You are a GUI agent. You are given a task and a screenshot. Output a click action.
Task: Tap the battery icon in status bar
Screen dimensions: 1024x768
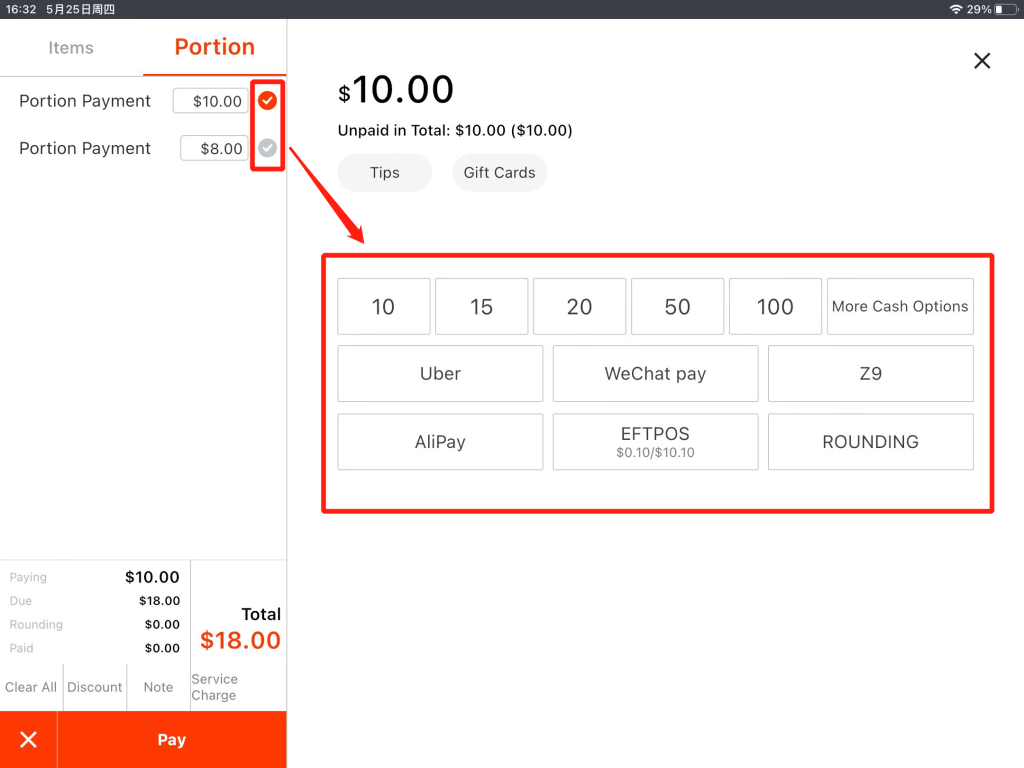click(x=1006, y=9)
